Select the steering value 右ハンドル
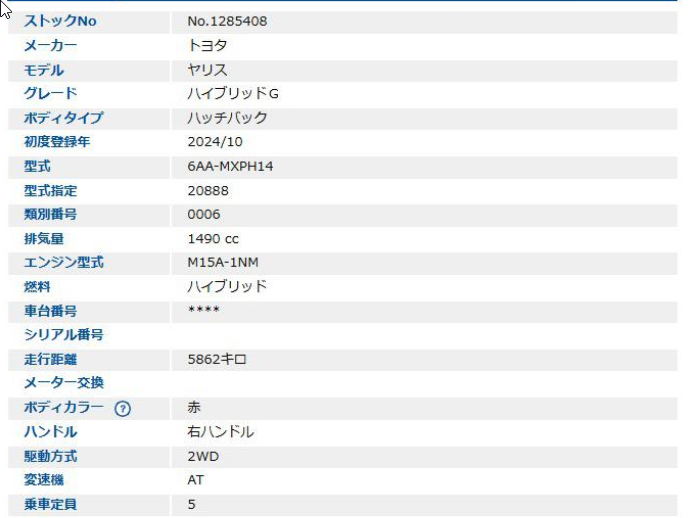Image resolution: width=698 pixels, height=518 pixels. [220, 432]
